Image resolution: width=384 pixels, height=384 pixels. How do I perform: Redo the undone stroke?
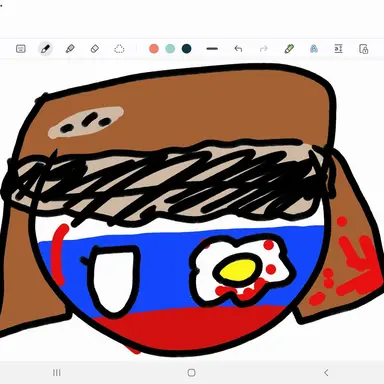coord(264,49)
